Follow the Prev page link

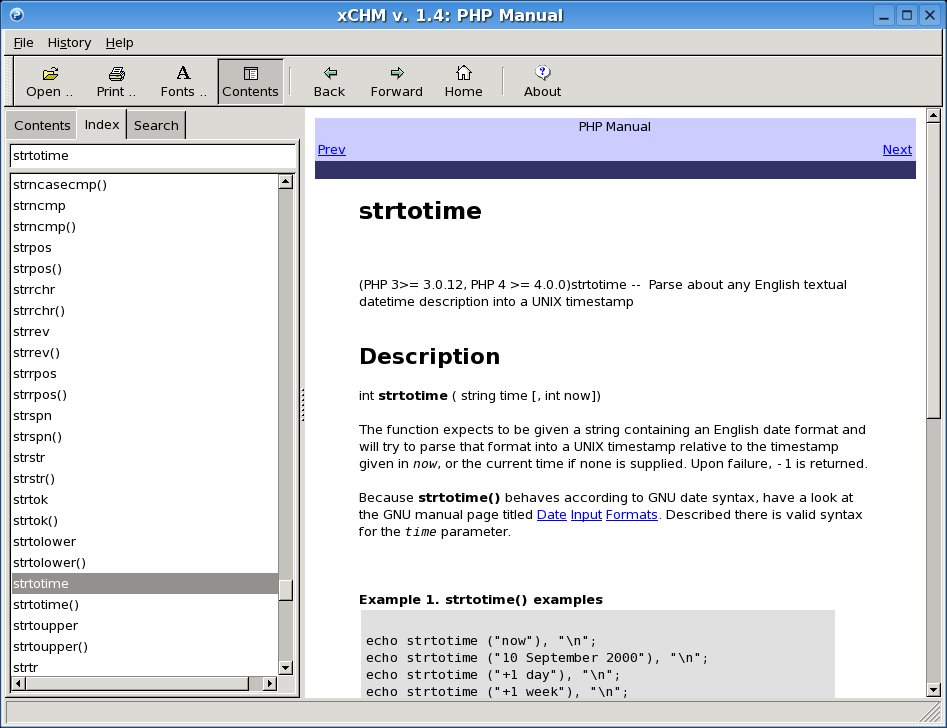click(x=331, y=150)
